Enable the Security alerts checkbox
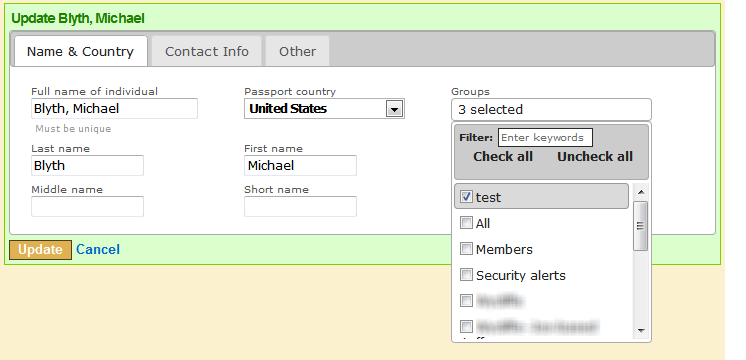 click(x=466, y=275)
